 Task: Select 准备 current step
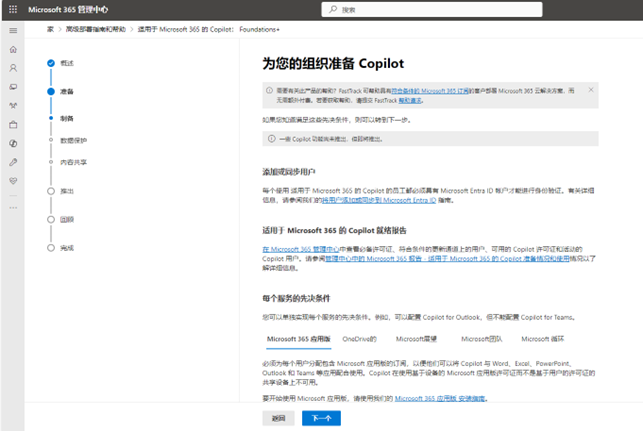tap(61, 91)
